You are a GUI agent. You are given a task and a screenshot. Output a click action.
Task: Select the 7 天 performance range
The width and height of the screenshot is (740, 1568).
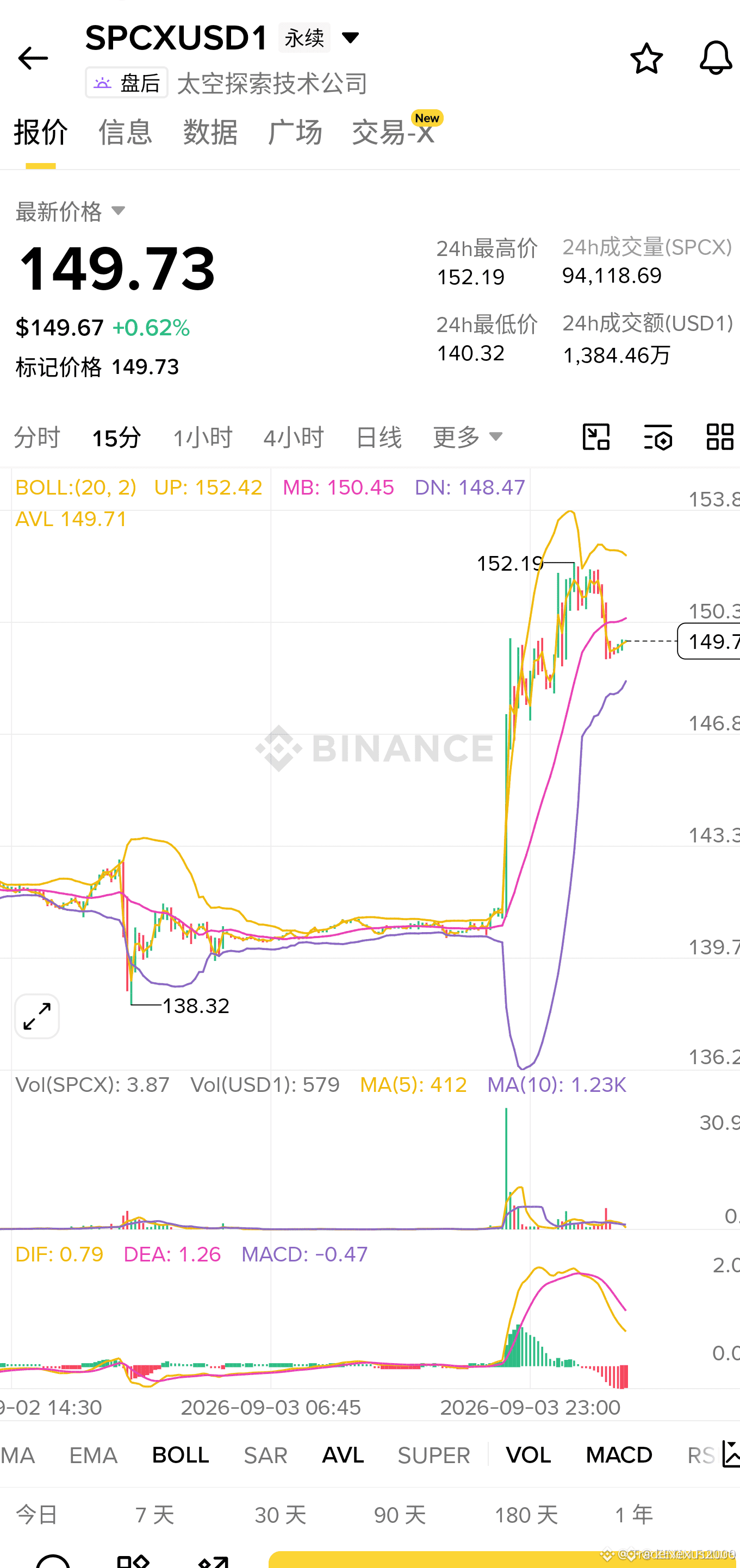click(x=155, y=1515)
